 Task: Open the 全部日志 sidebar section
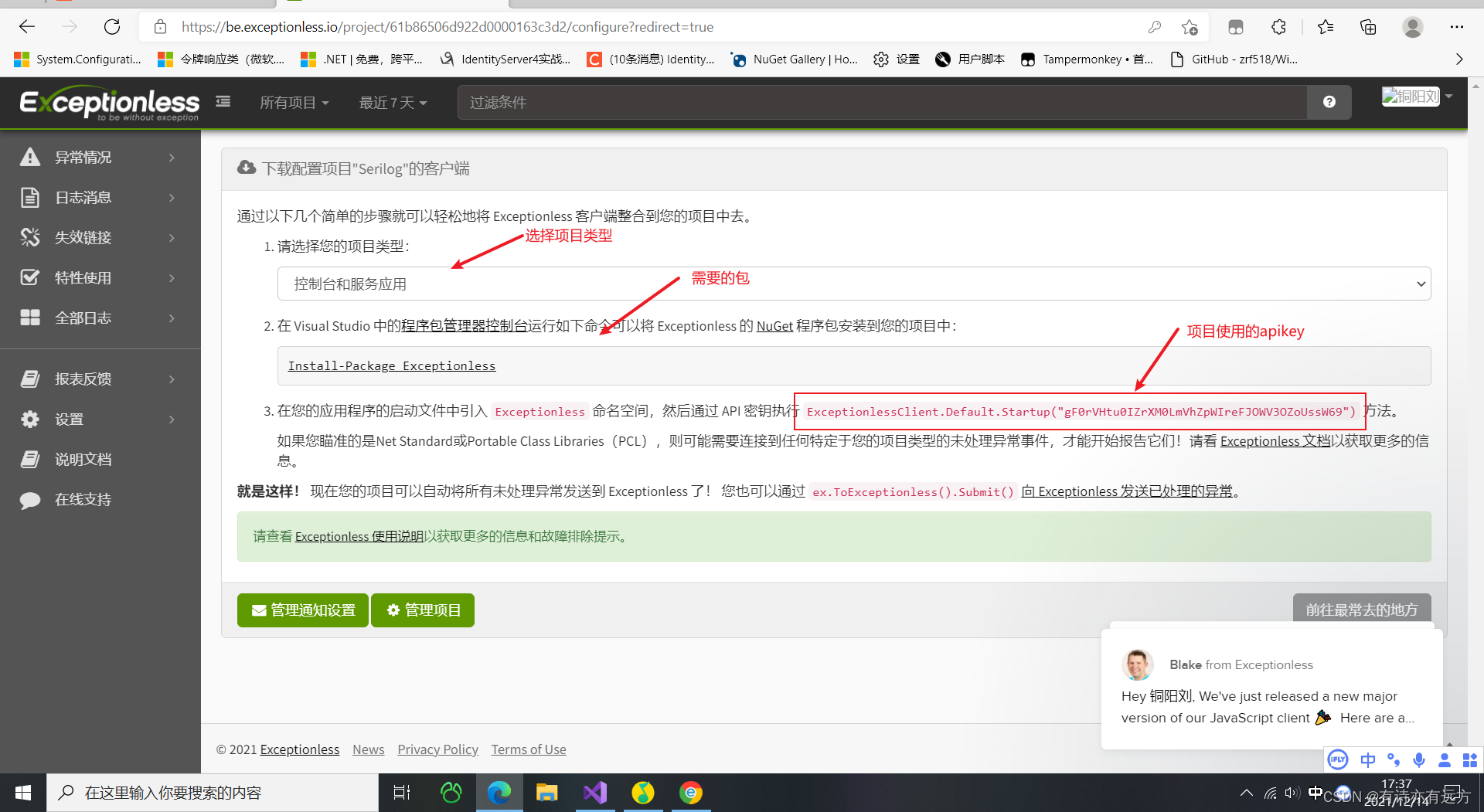point(83,318)
